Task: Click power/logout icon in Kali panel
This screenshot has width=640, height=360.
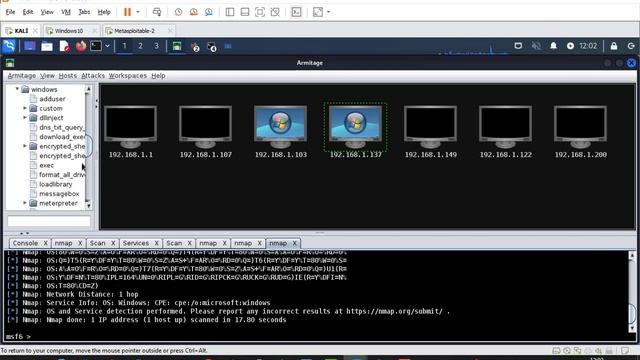Action: (631, 46)
